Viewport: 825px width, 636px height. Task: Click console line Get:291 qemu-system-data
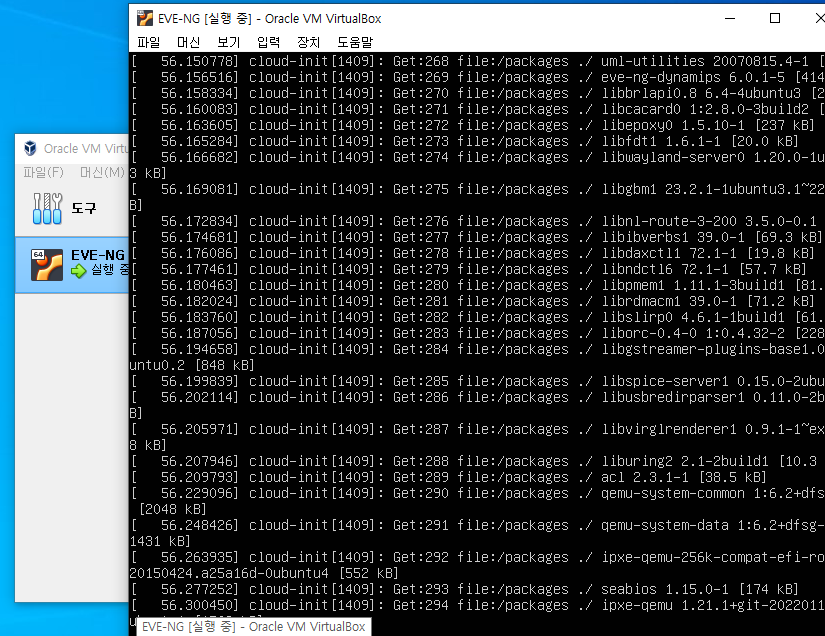[477, 525]
